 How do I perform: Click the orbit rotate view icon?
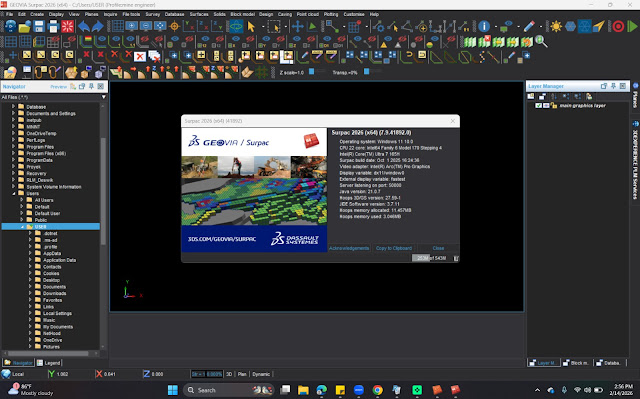[236, 27]
